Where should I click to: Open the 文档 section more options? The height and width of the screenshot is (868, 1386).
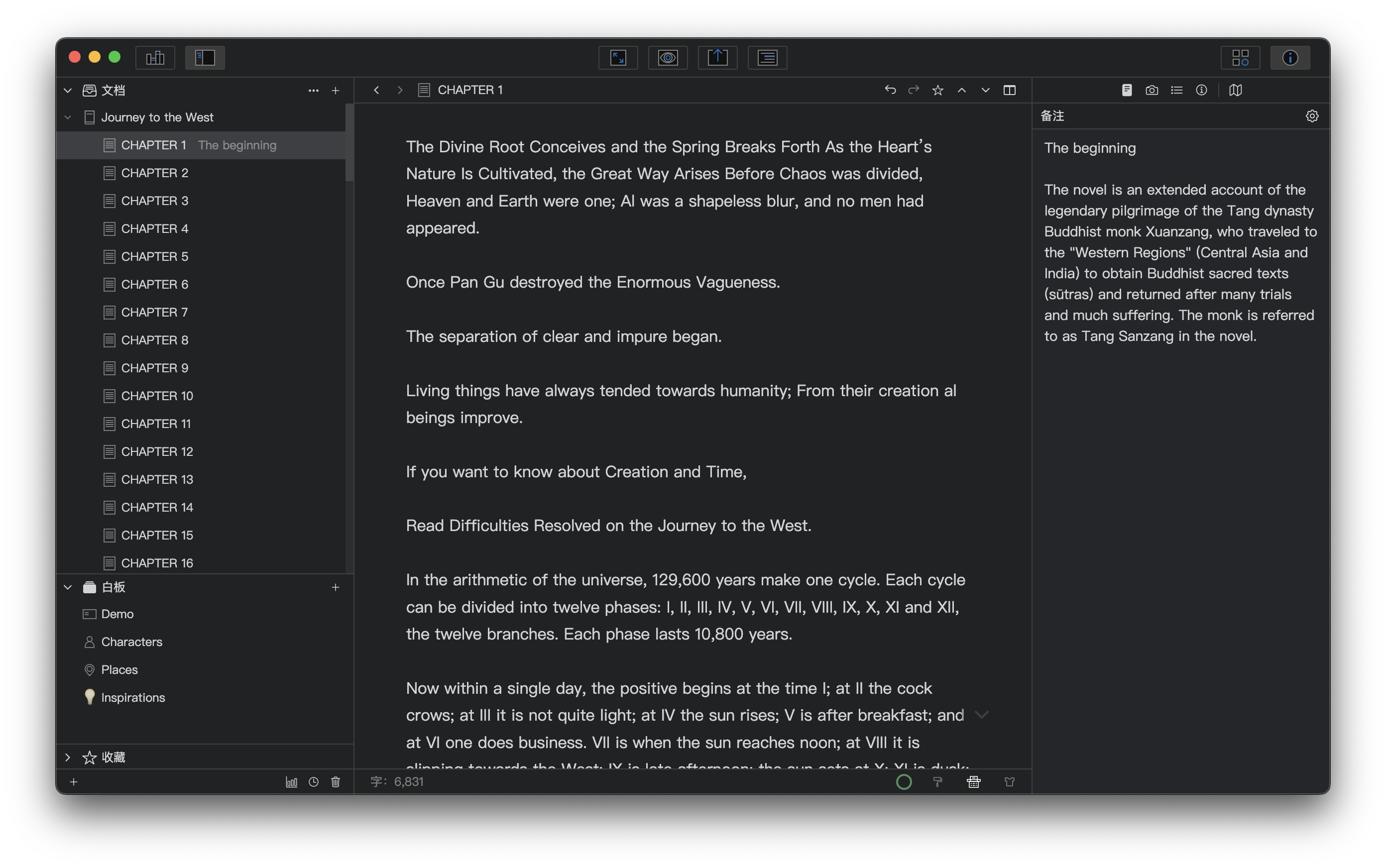click(314, 90)
